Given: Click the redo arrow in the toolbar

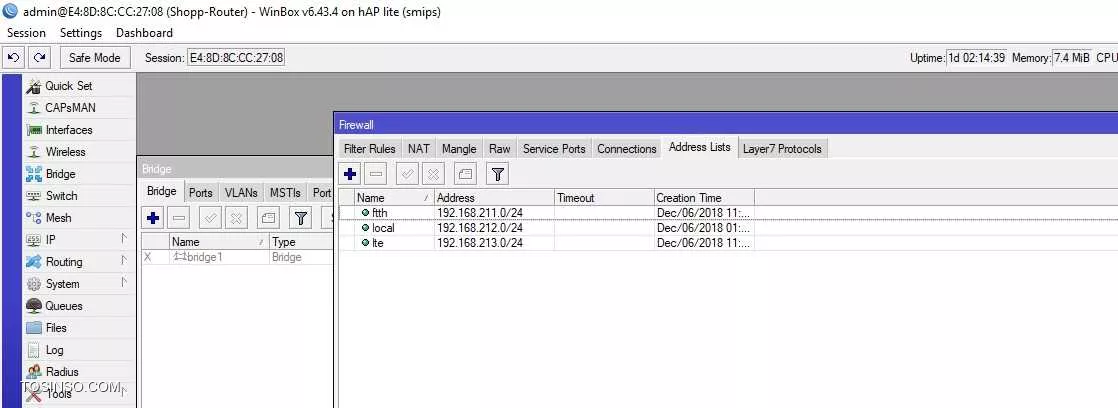Looking at the screenshot, I should (40, 57).
